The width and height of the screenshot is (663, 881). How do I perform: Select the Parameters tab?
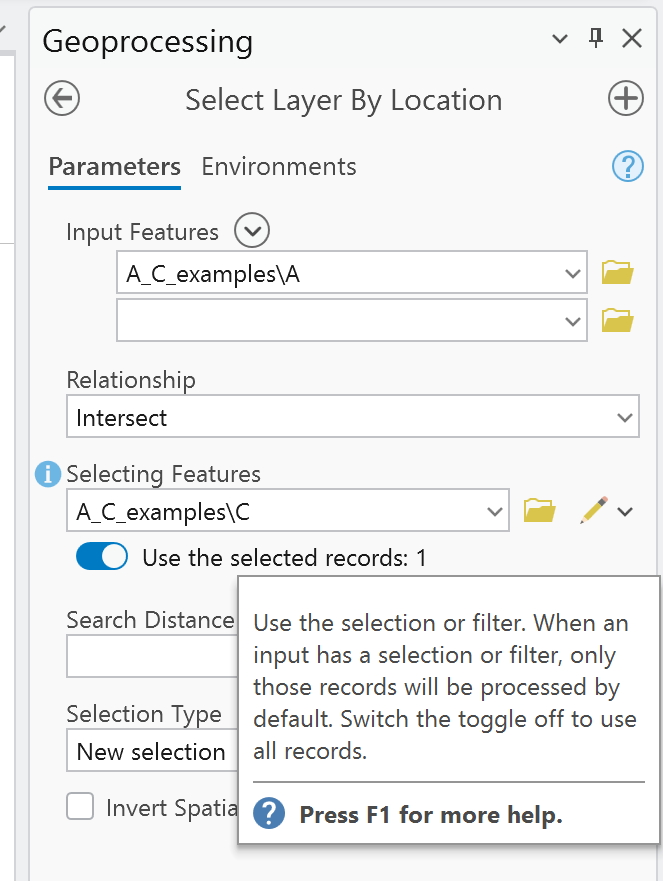pos(114,166)
